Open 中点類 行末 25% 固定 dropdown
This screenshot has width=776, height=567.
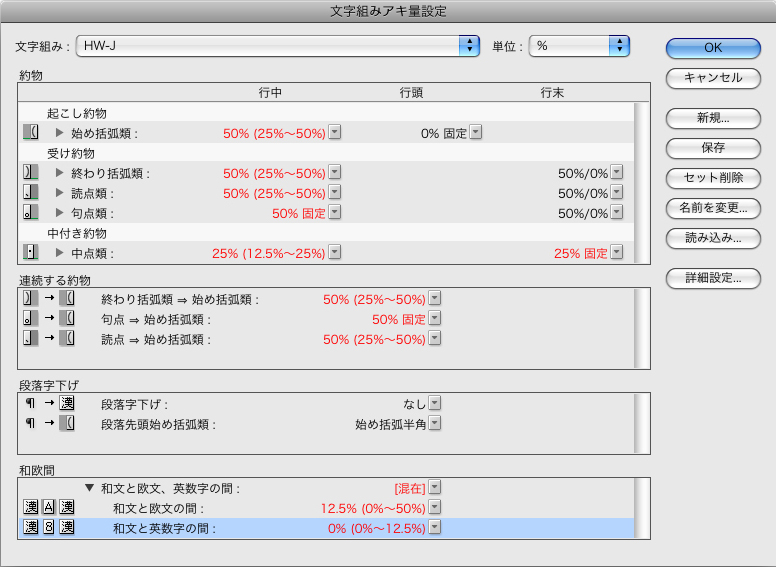tap(617, 253)
